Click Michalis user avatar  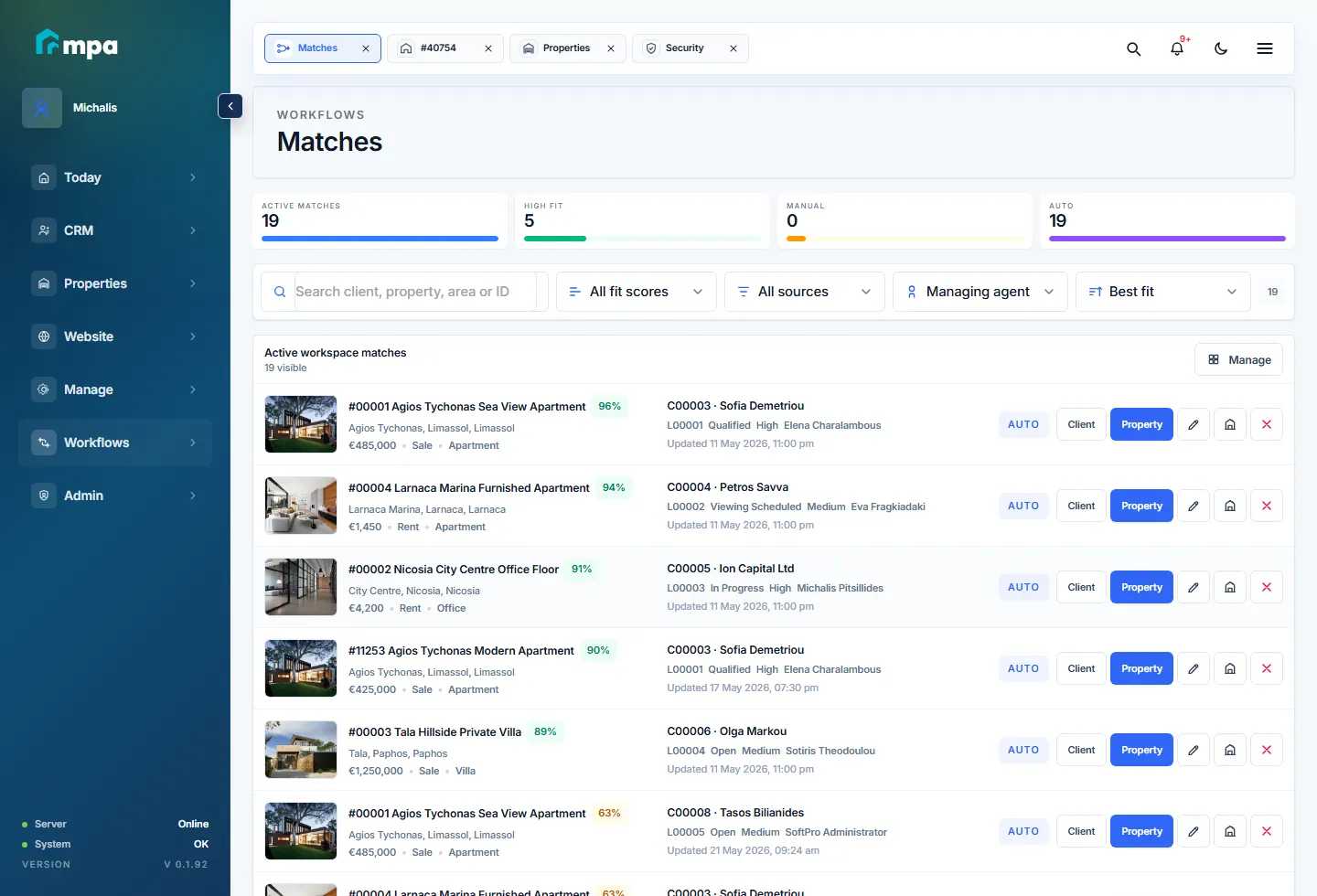42,108
